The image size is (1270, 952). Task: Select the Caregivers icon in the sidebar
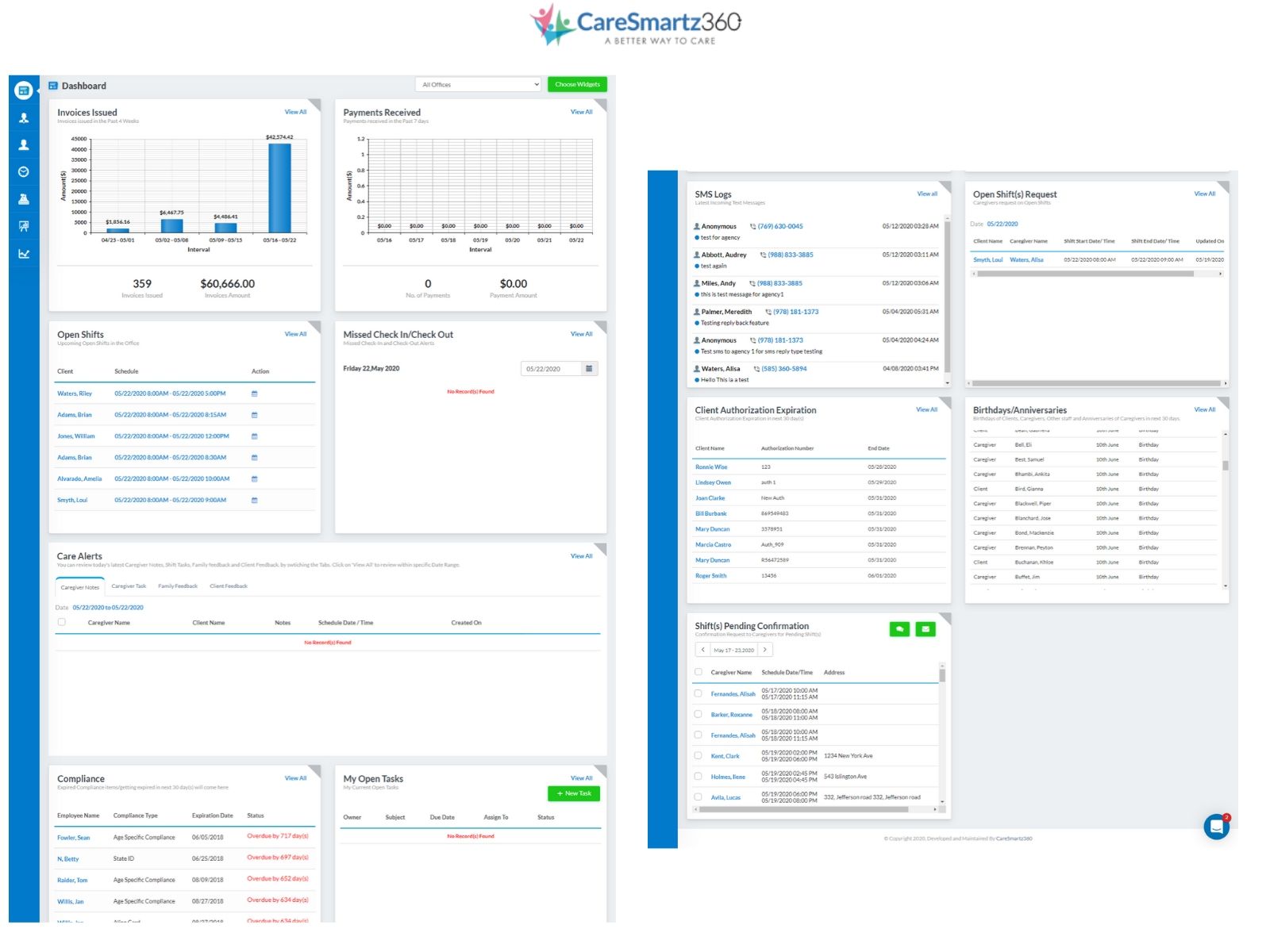click(x=24, y=117)
